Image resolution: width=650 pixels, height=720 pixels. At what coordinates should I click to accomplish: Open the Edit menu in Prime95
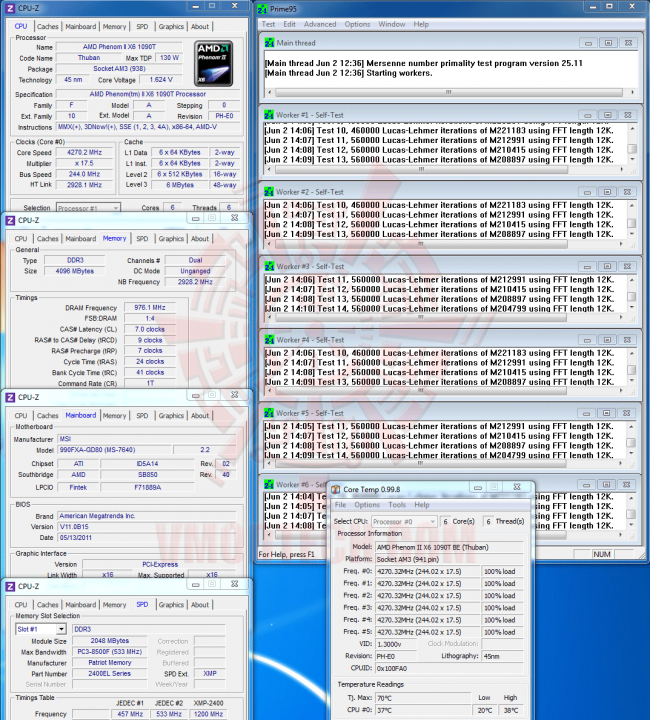pos(289,24)
